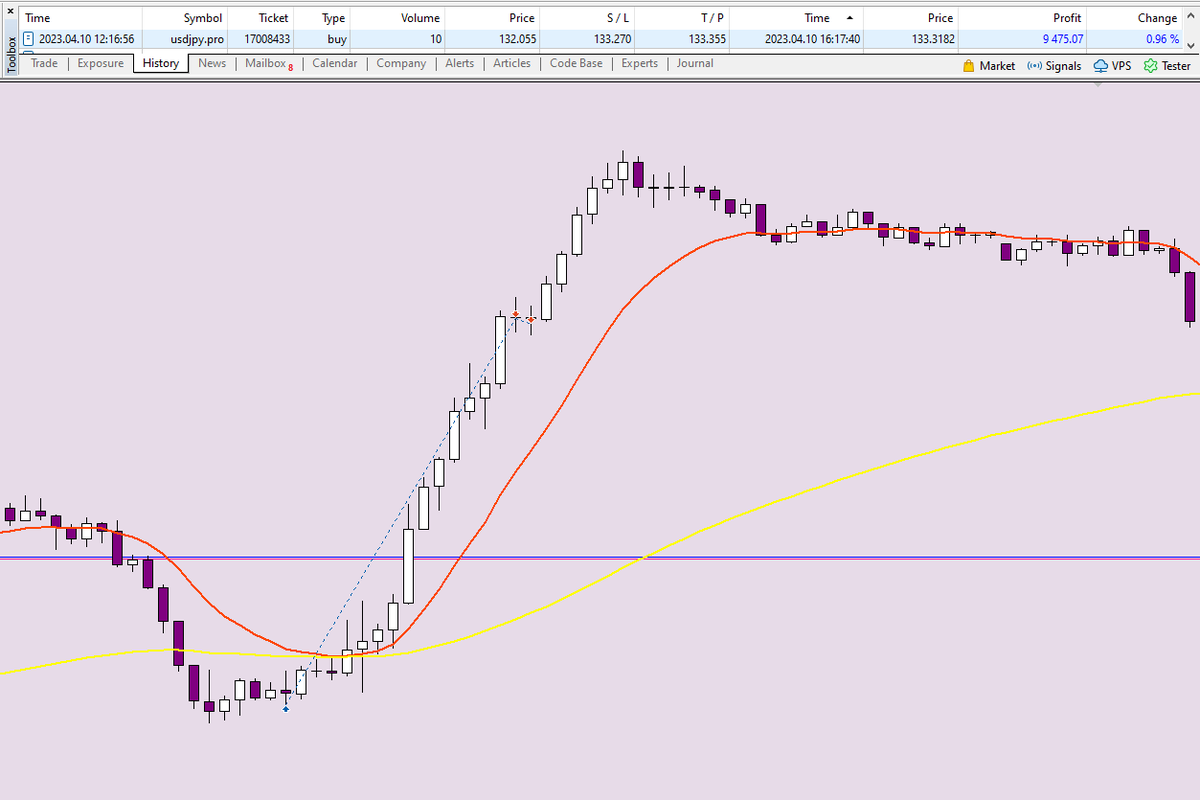Select the open time 2023.04.10 12:16:56 cell
Screen dimensions: 1200x800
click(x=87, y=39)
